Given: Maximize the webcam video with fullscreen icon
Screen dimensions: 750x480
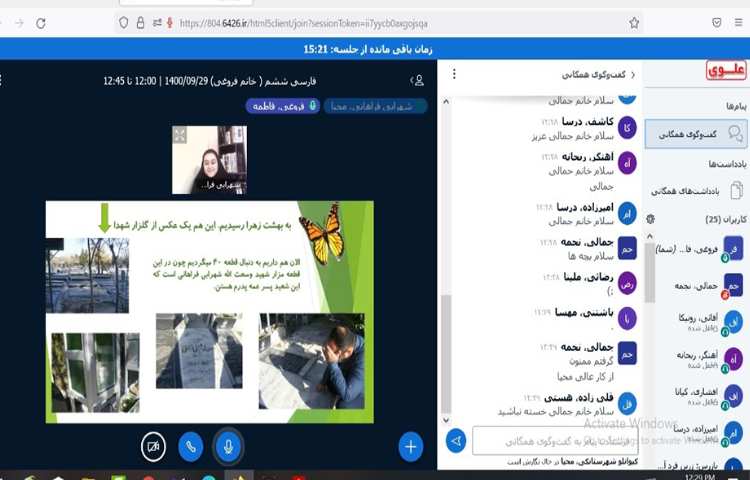Looking at the screenshot, I should (180, 135).
